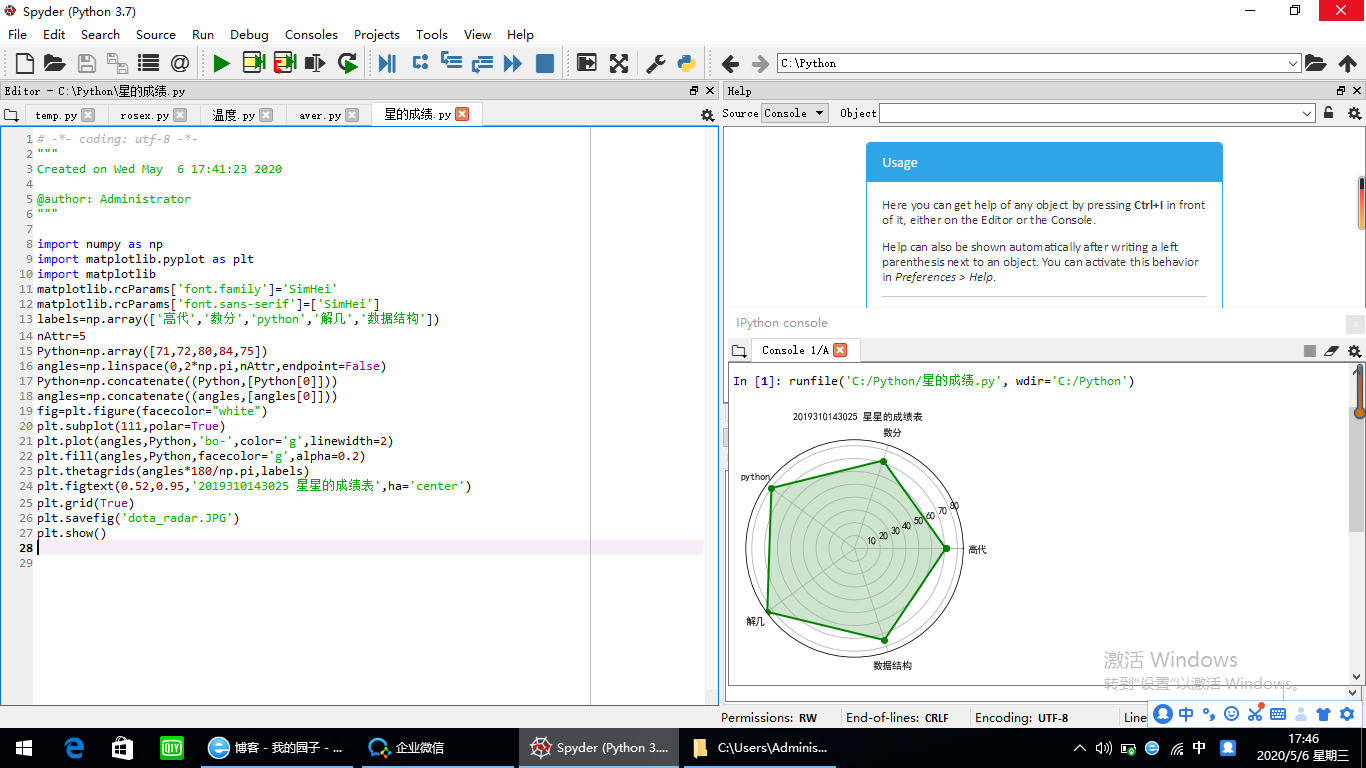Open the iQIYI app from Windows taskbar
Viewport: 1366px width, 768px height.
tap(171, 747)
